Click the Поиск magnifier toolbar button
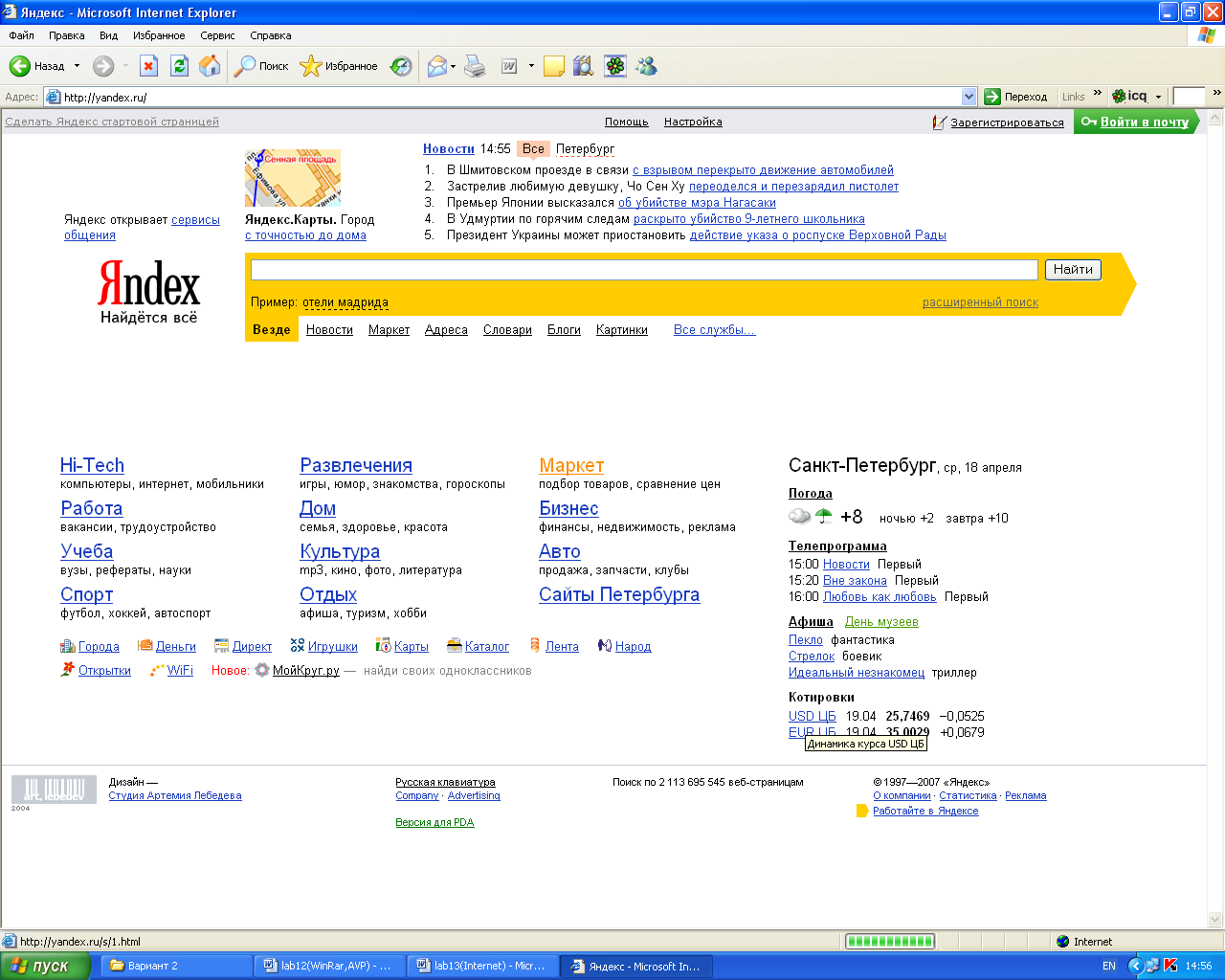The image size is (1225, 980). coord(261,66)
